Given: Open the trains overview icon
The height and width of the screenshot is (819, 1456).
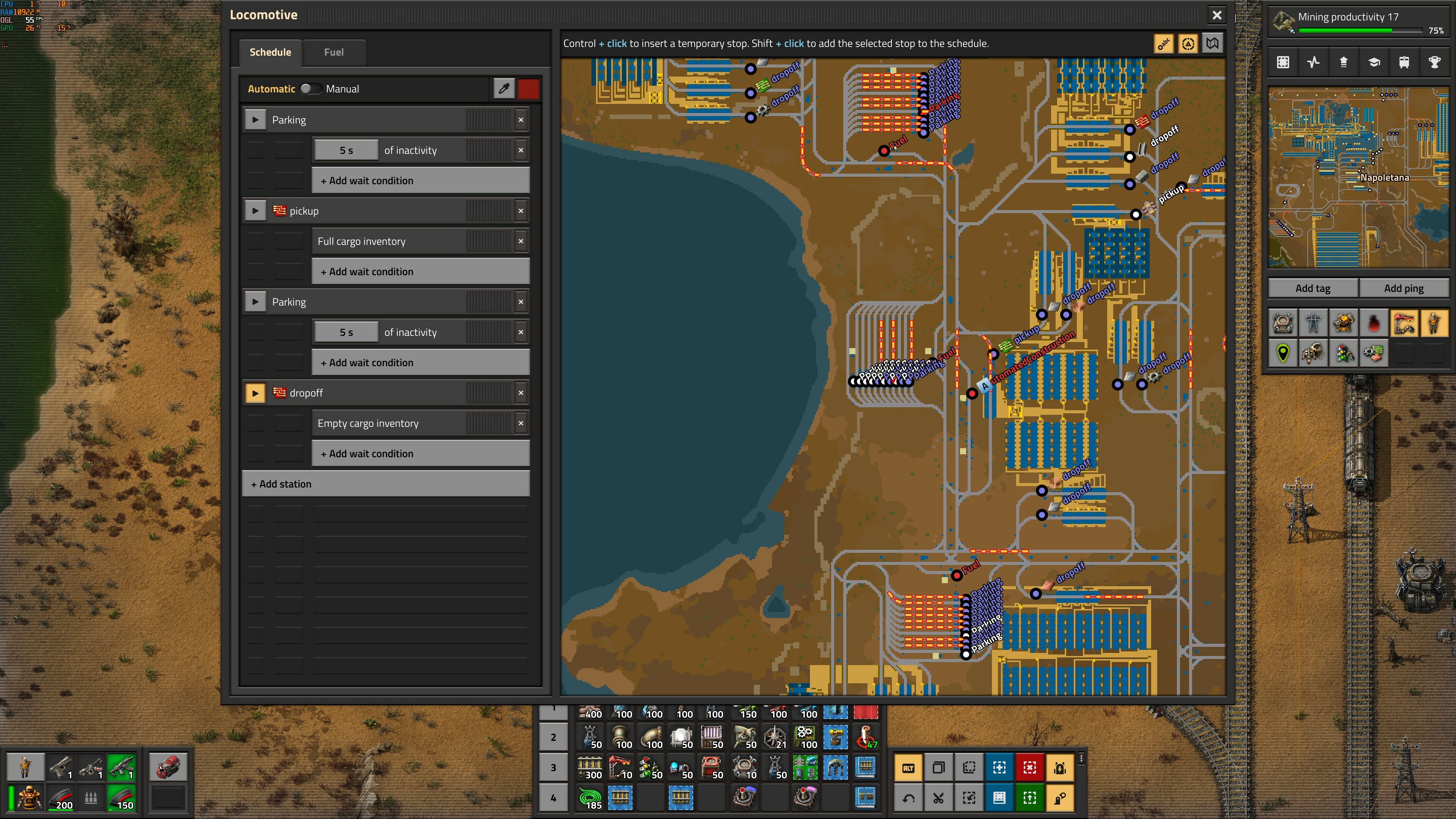Looking at the screenshot, I should 1404,62.
